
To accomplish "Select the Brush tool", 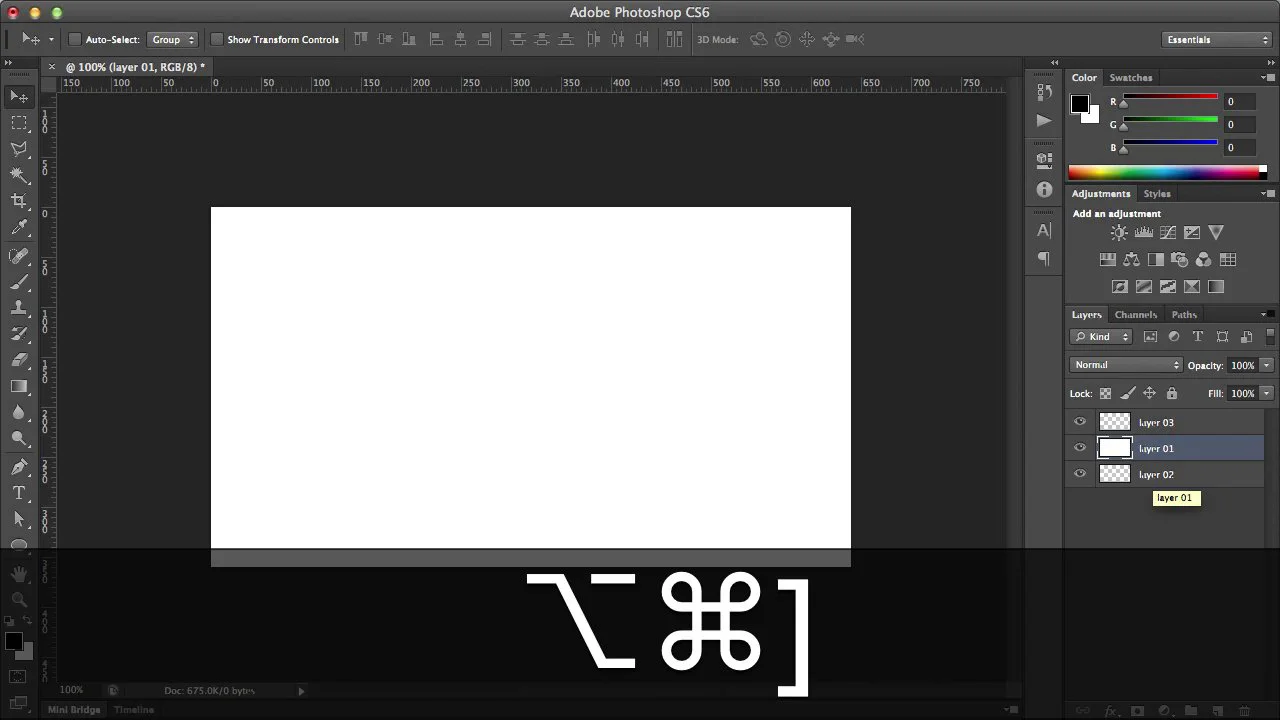I will point(19,282).
